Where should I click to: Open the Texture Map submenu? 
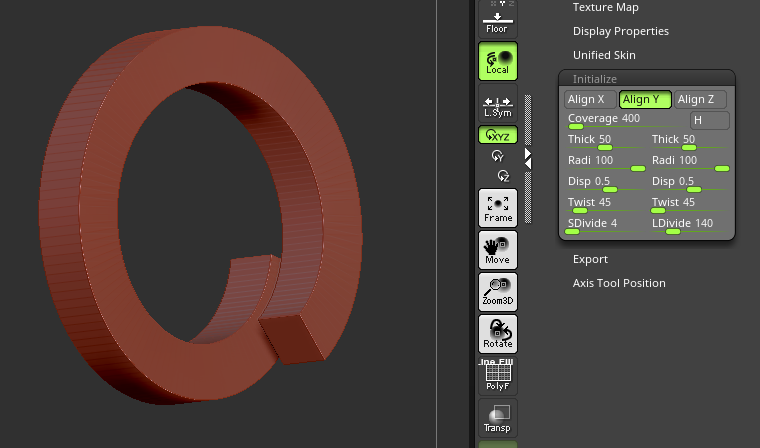click(x=605, y=7)
